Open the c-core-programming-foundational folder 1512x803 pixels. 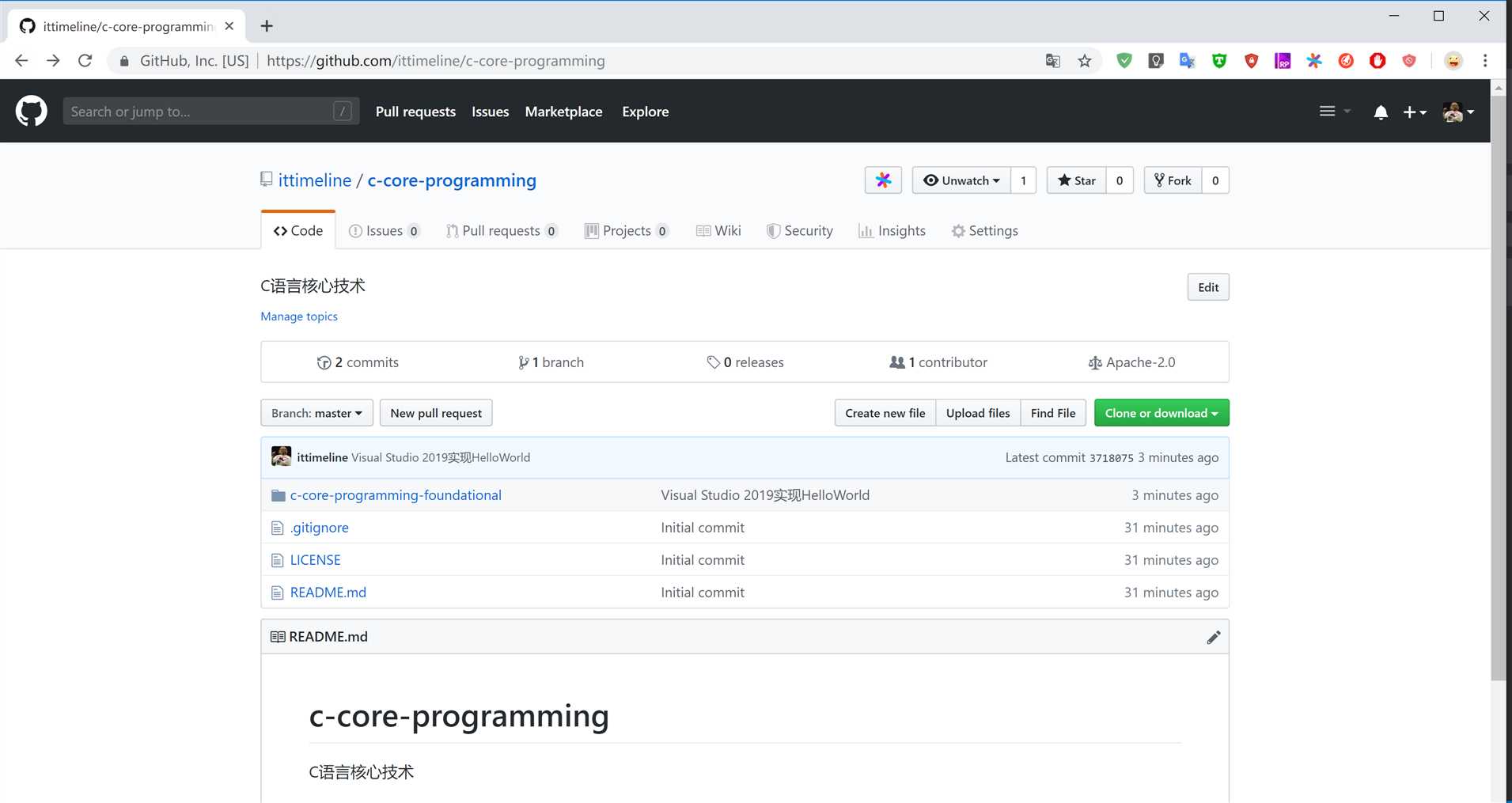click(396, 495)
